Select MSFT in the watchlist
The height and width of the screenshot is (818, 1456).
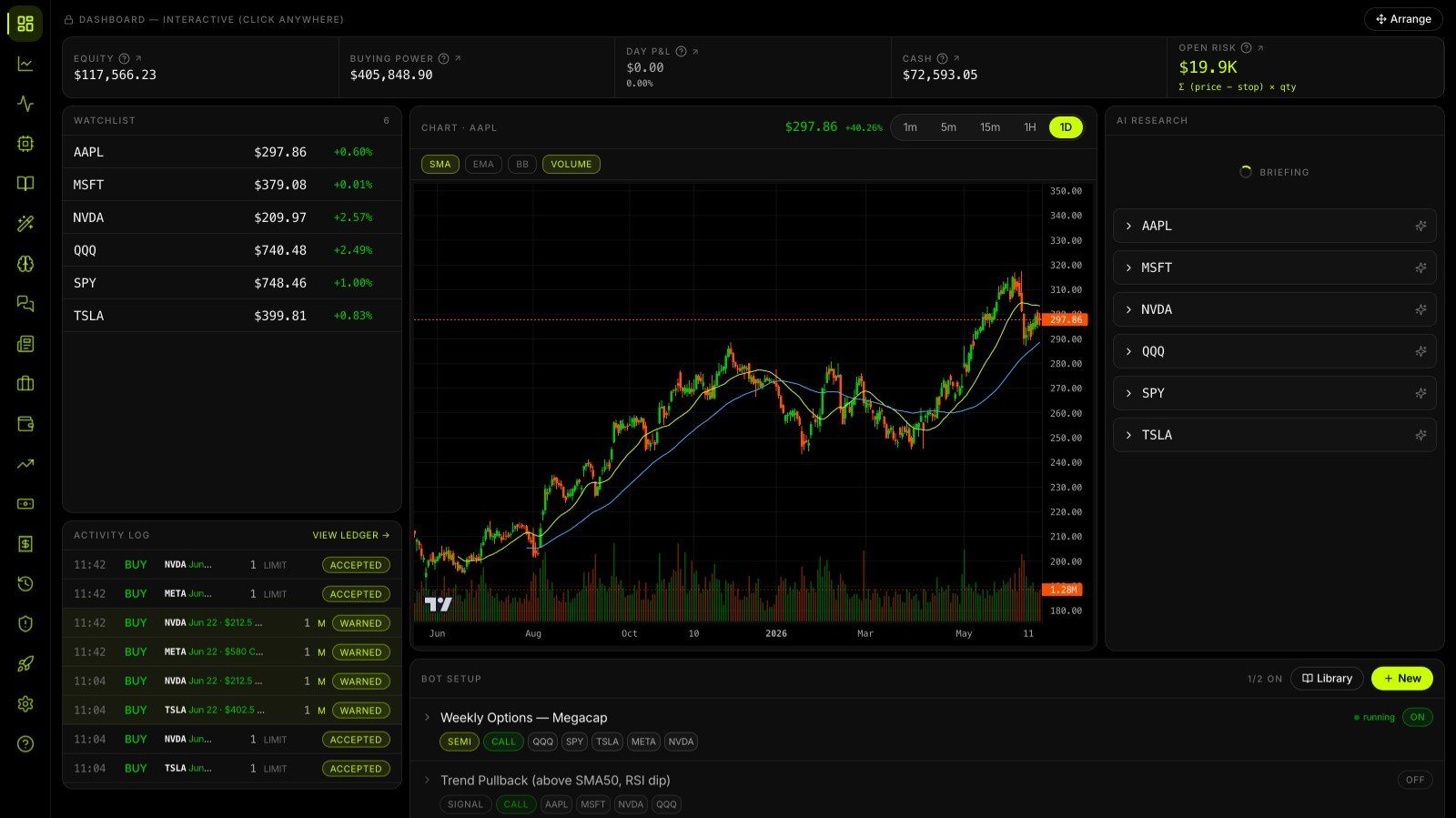point(232,185)
